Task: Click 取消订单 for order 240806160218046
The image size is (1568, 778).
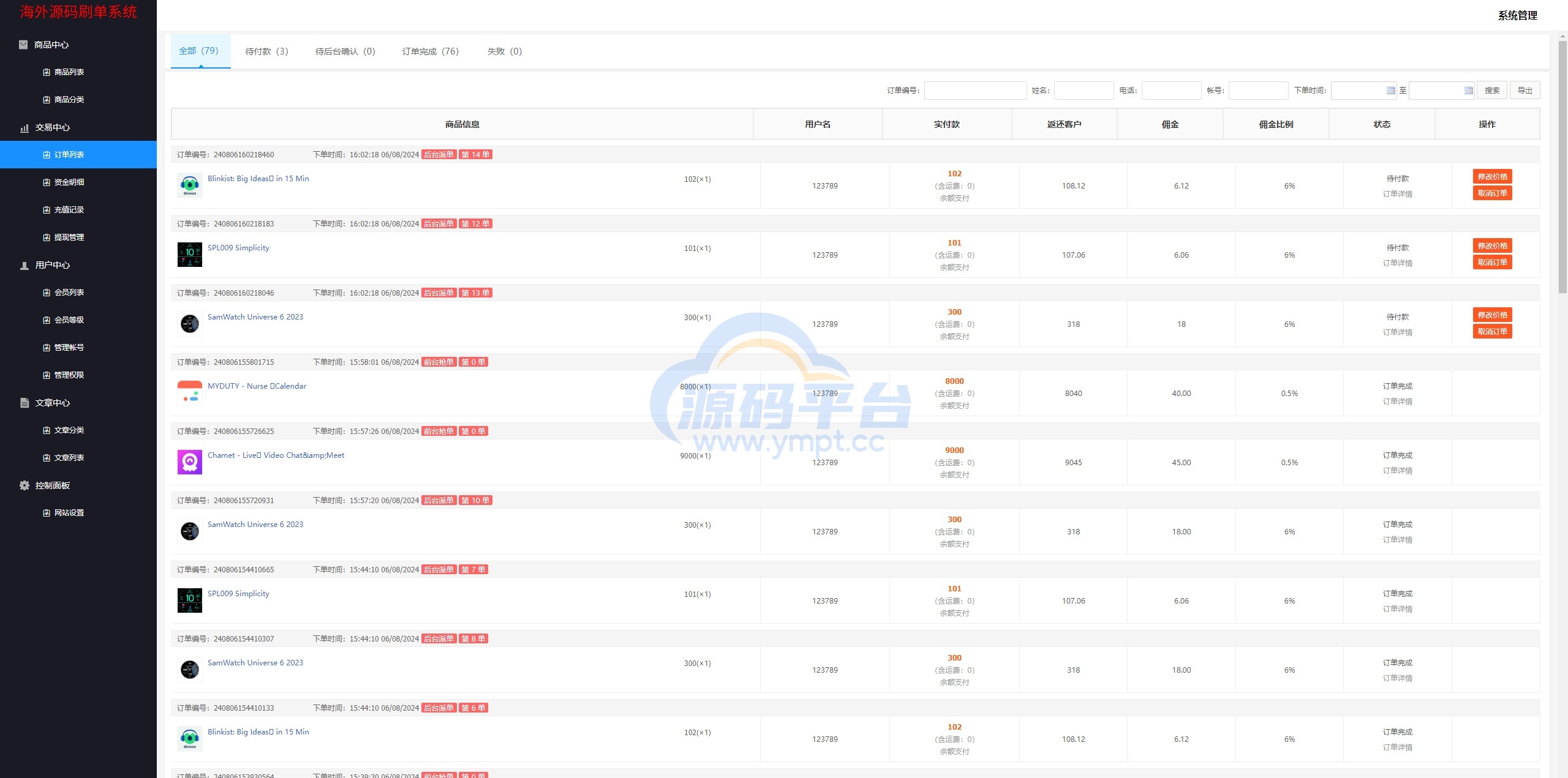Action: pyautogui.click(x=1492, y=332)
